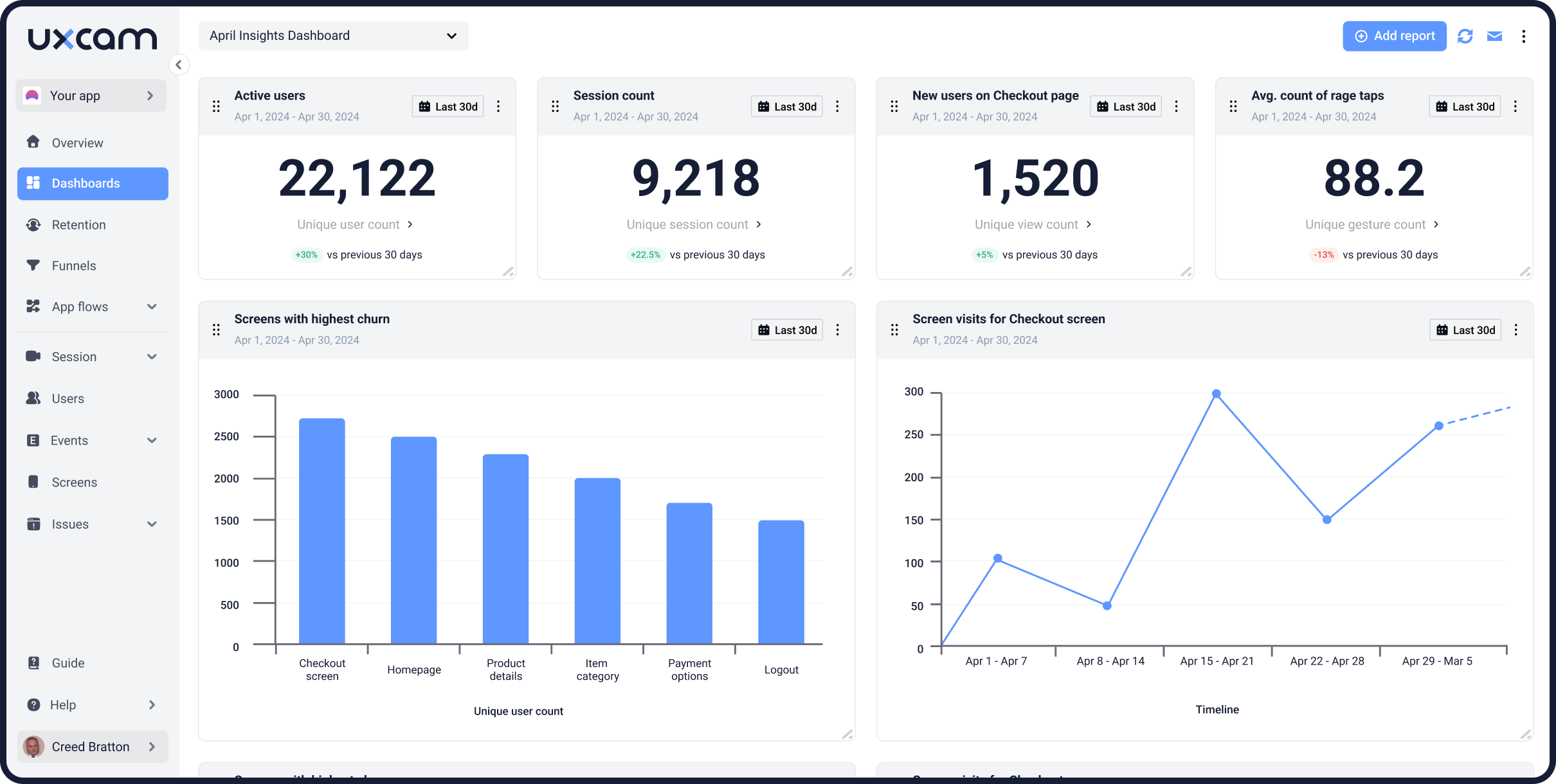The height and width of the screenshot is (784, 1556).
Task: Select the Funnels icon in the sidebar
Action: [33, 265]
